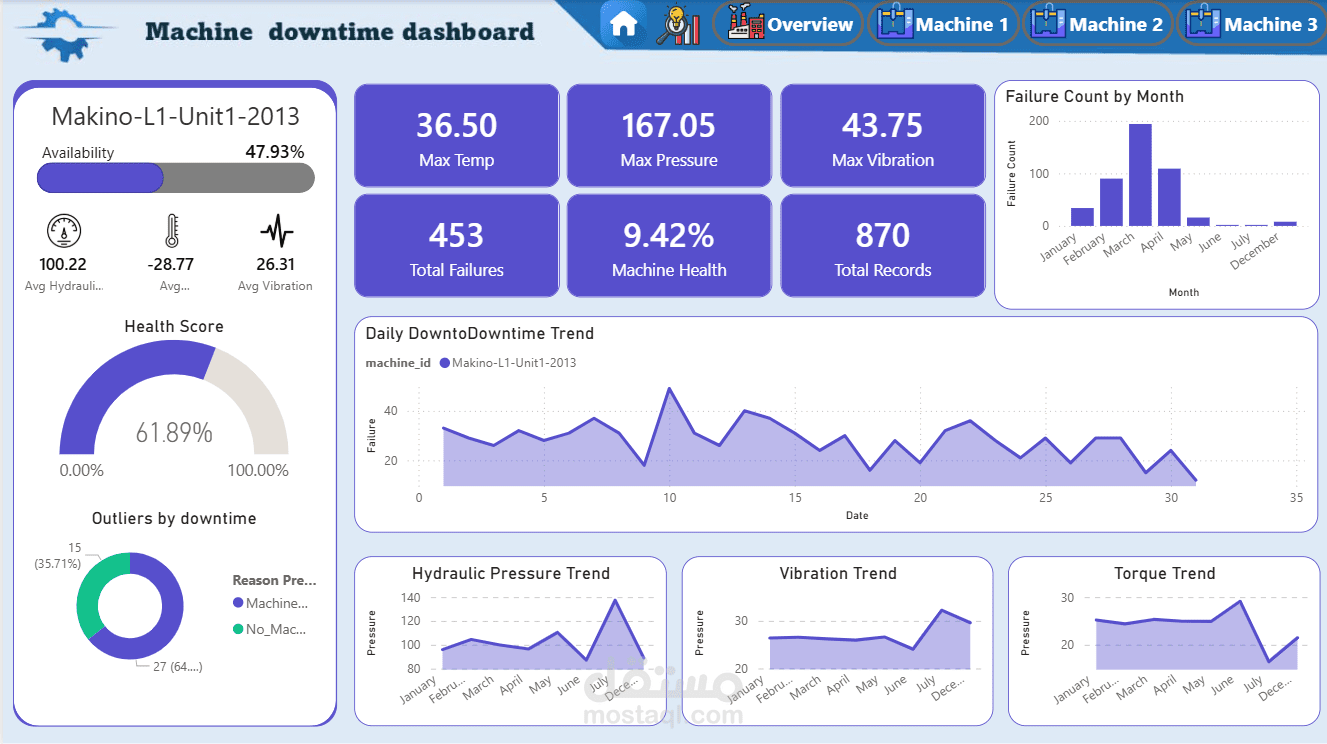Select the Max Vibration 43.75 card
This screenshot has height=744, width=1327.
883,135
